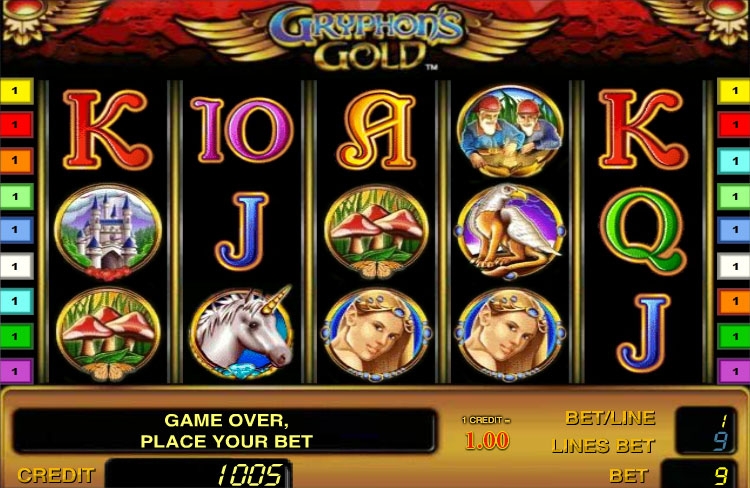Viewport: 750px width, 488px height.
Task: Select the green Q symbol
Action: [x=642, y=231]
